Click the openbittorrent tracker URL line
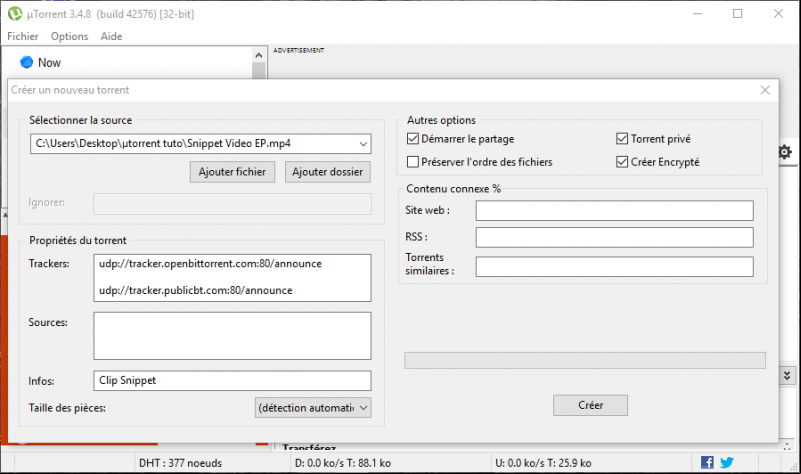 pos(210,264)
